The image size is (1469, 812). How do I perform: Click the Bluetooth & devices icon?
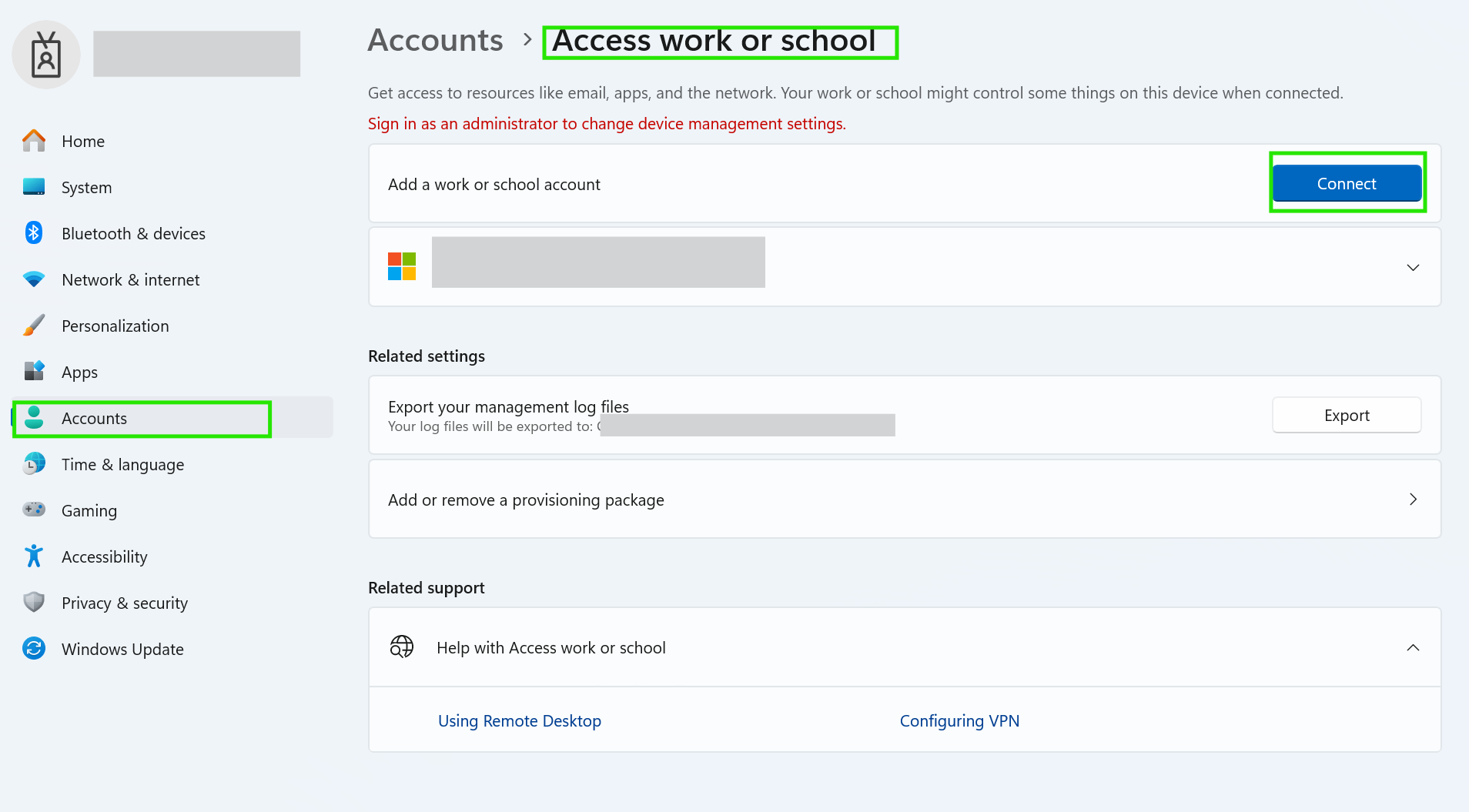pos(34,233)
